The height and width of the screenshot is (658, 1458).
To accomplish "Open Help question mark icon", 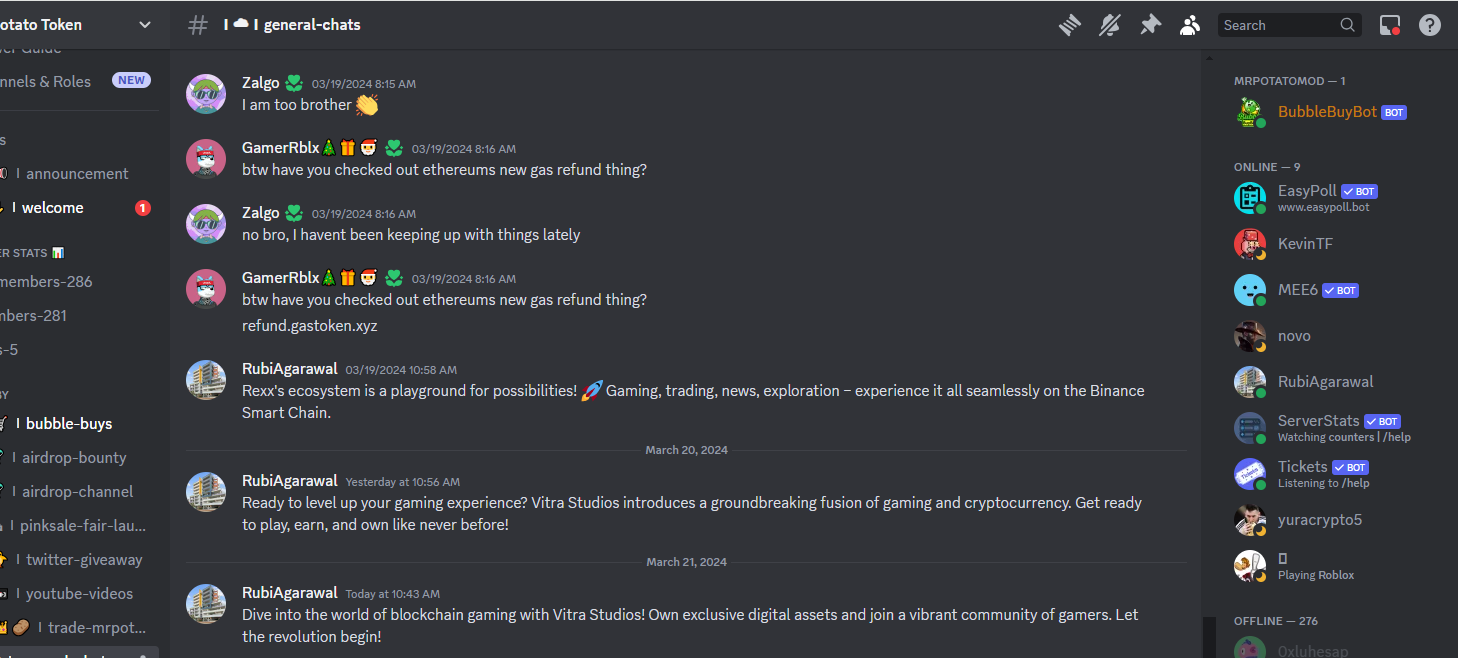I will (x=1430, y=25).
